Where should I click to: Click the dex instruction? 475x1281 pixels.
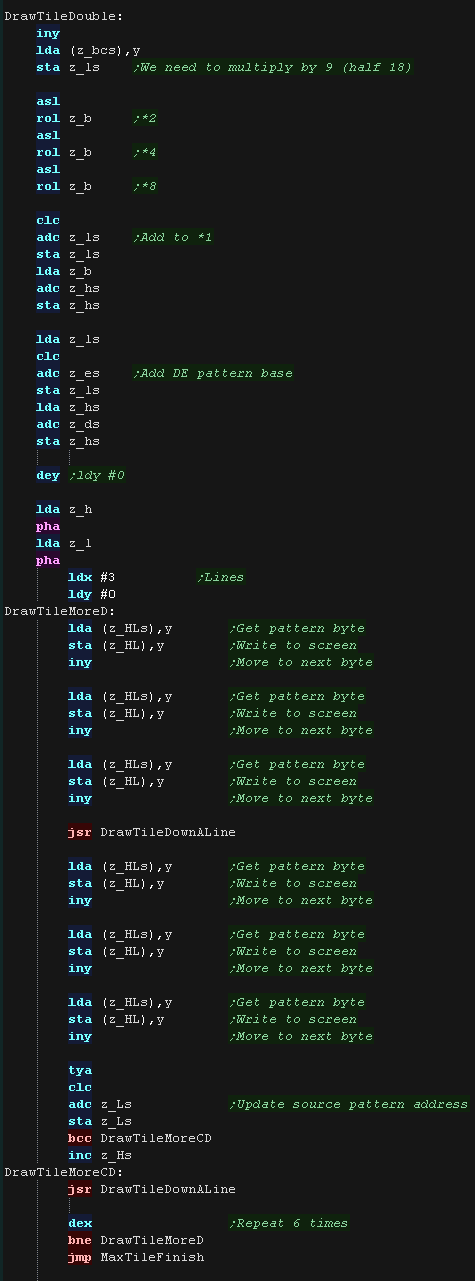pos(80,1223)
